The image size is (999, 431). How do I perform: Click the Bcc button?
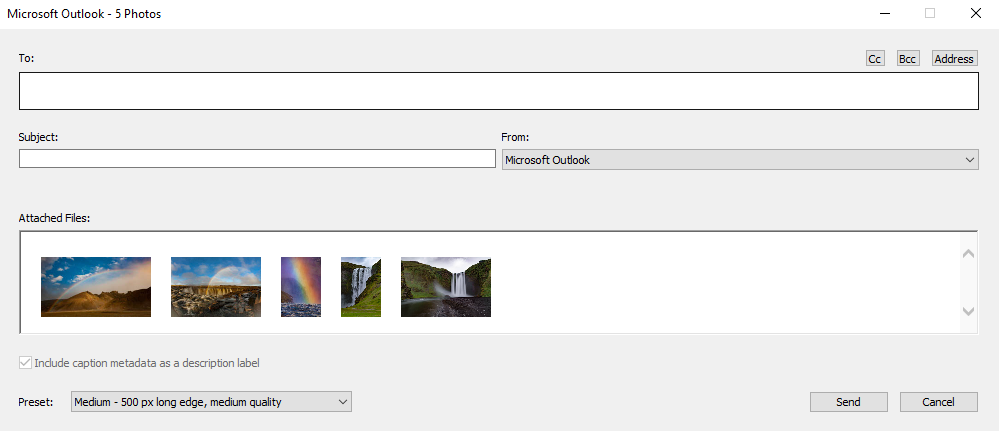pyautogui.click(x=908, y=59)
